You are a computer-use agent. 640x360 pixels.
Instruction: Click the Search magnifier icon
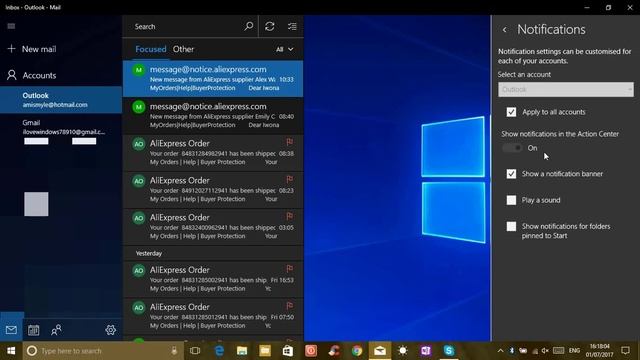[x=249, y=27]
